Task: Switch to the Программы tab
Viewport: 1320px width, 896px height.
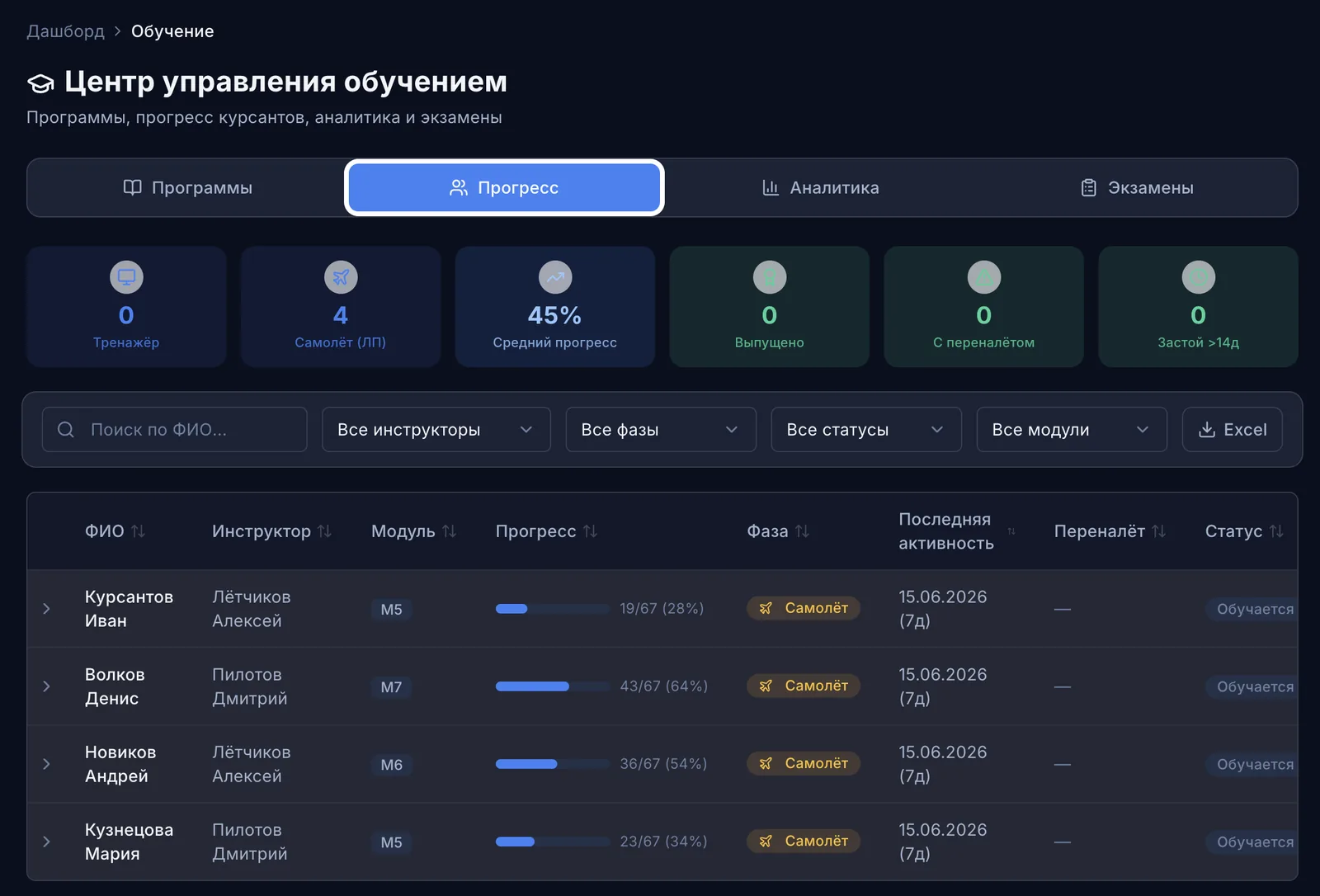Action: [x=188, y=187]
